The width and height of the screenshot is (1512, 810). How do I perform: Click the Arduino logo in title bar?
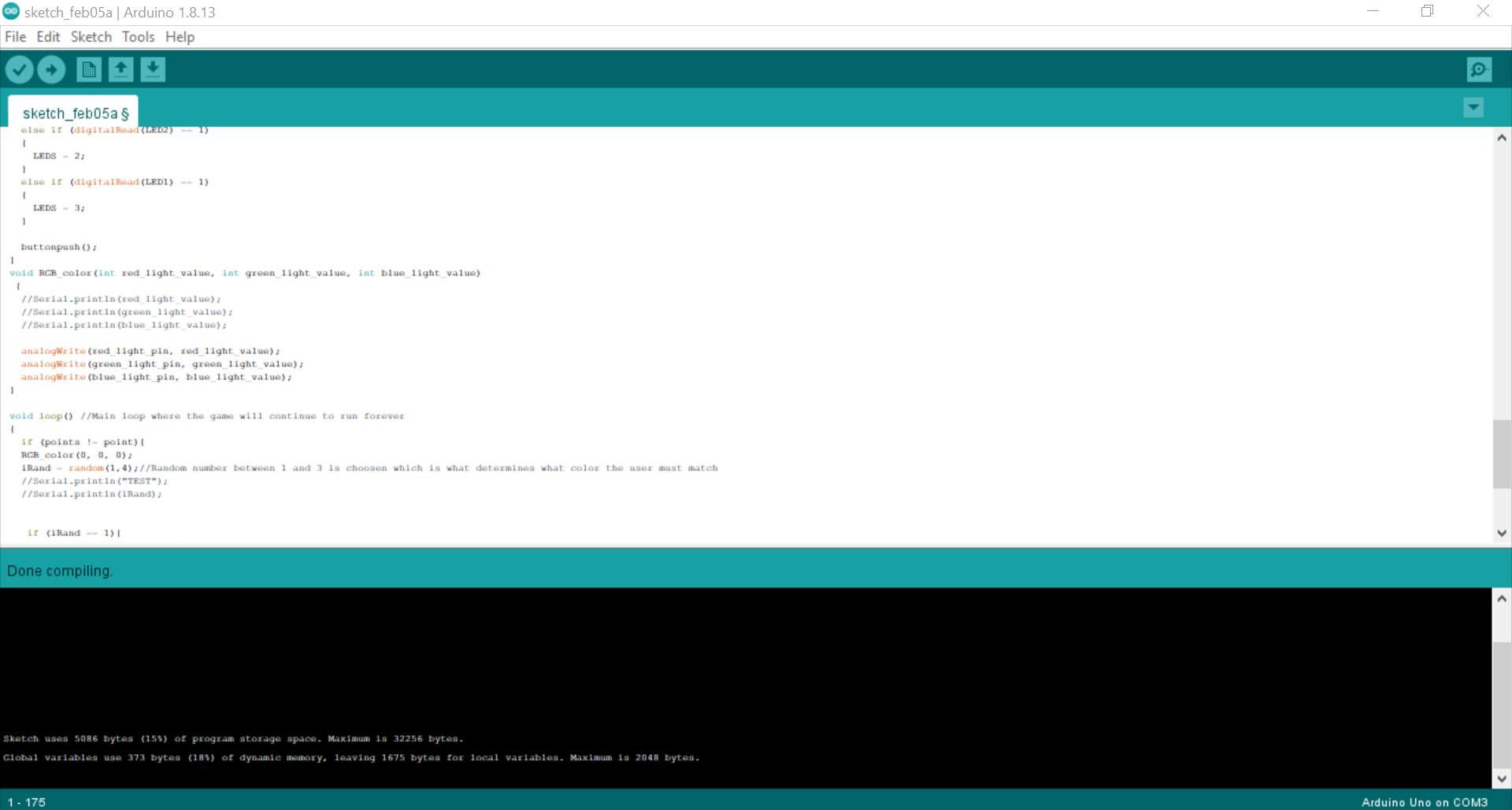tap(11, 12)
